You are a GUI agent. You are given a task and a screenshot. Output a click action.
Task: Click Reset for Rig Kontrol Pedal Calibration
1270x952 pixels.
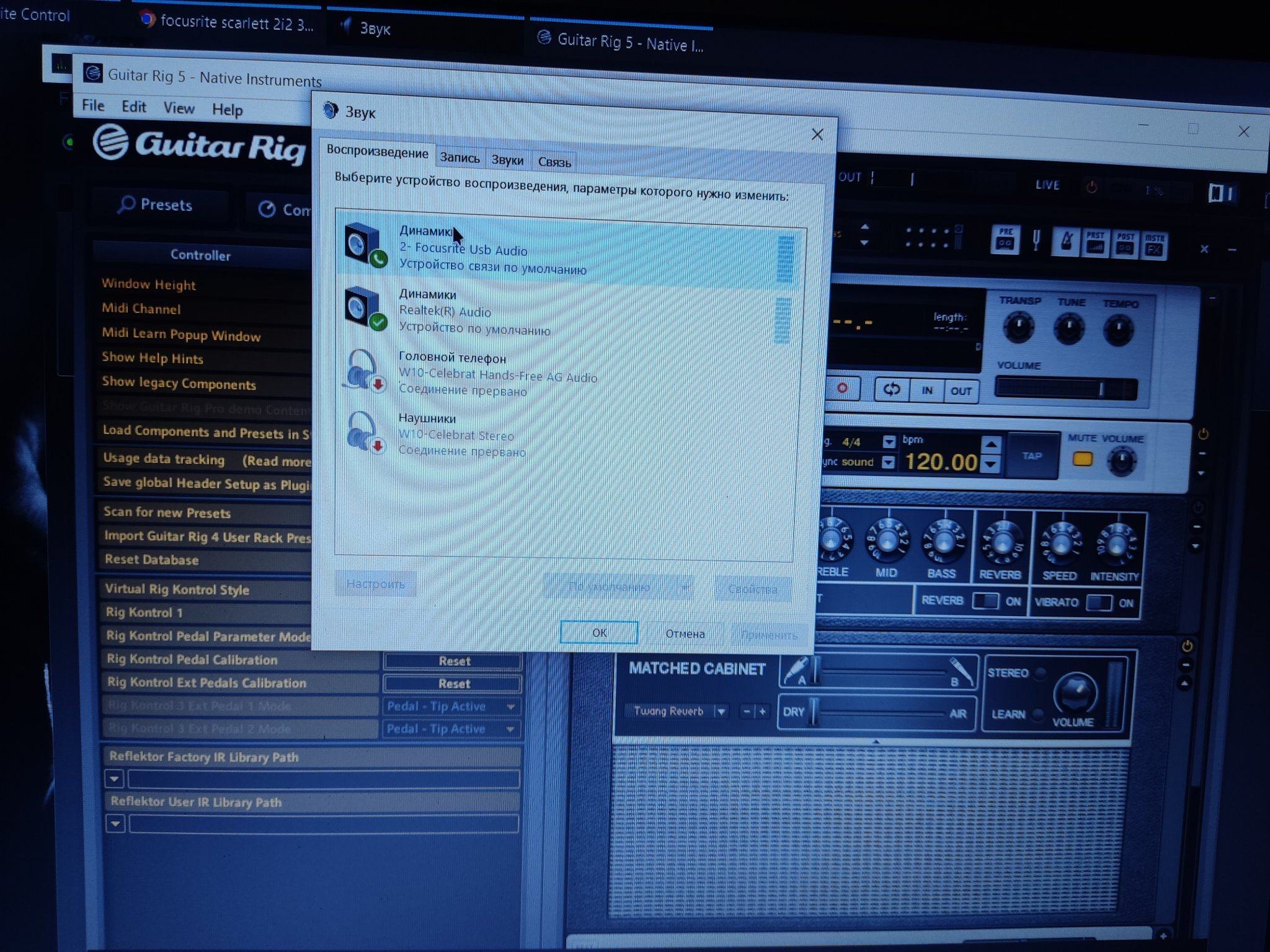click(x=454, y=661)
